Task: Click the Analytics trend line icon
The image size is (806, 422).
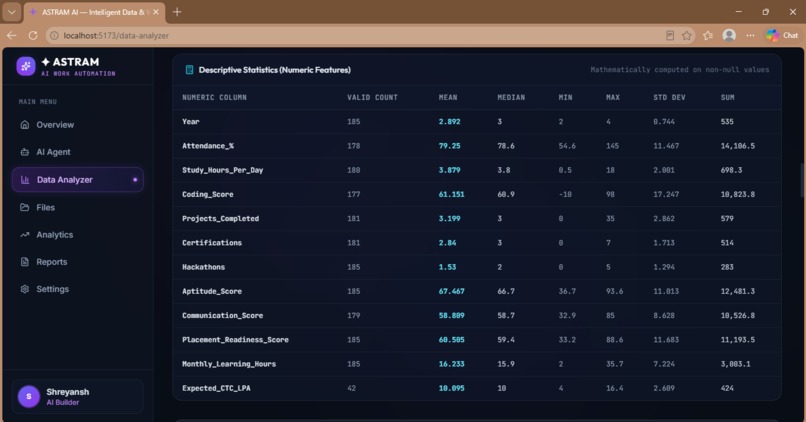Action: (x=25, y=235)
